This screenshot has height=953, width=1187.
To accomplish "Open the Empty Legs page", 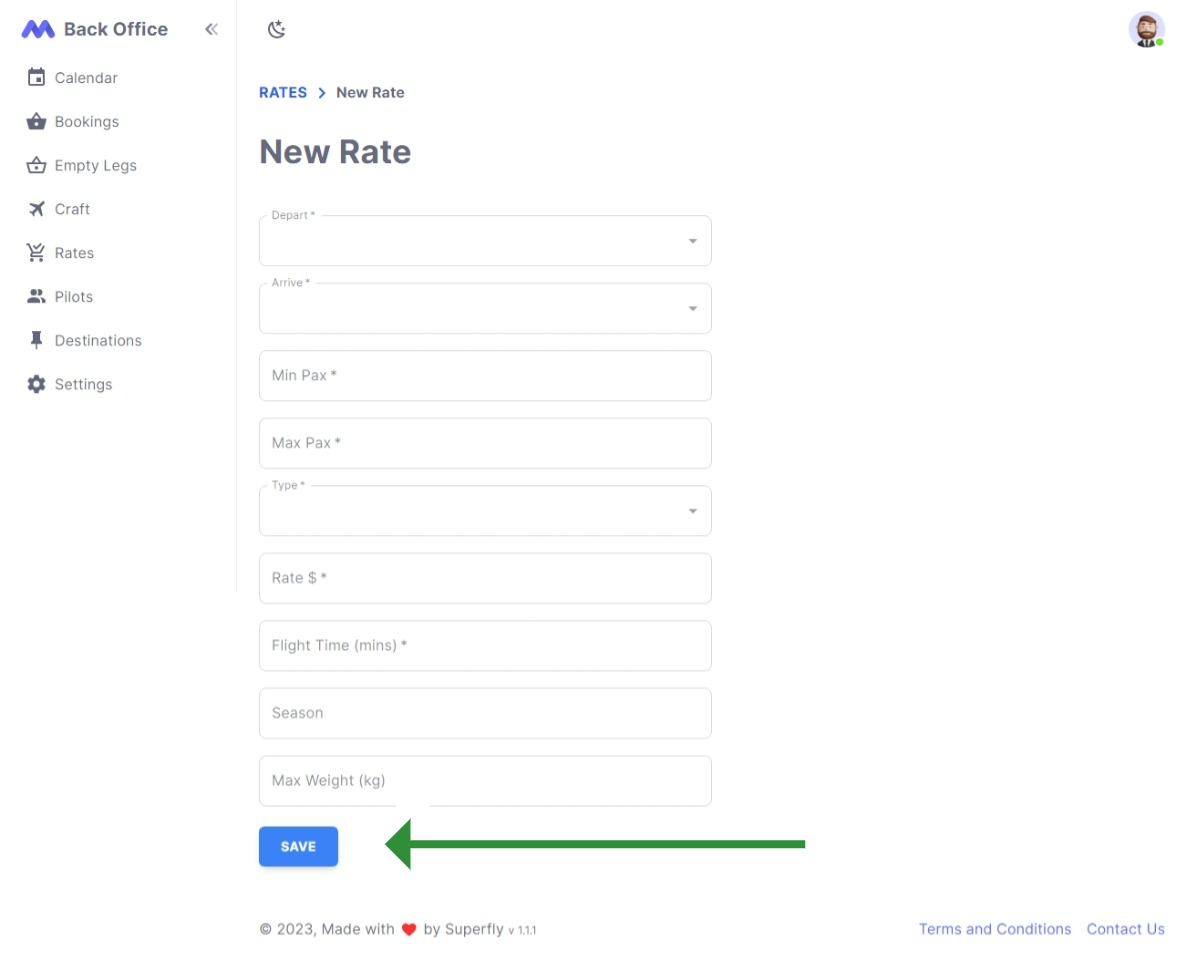I will (96, 165).
